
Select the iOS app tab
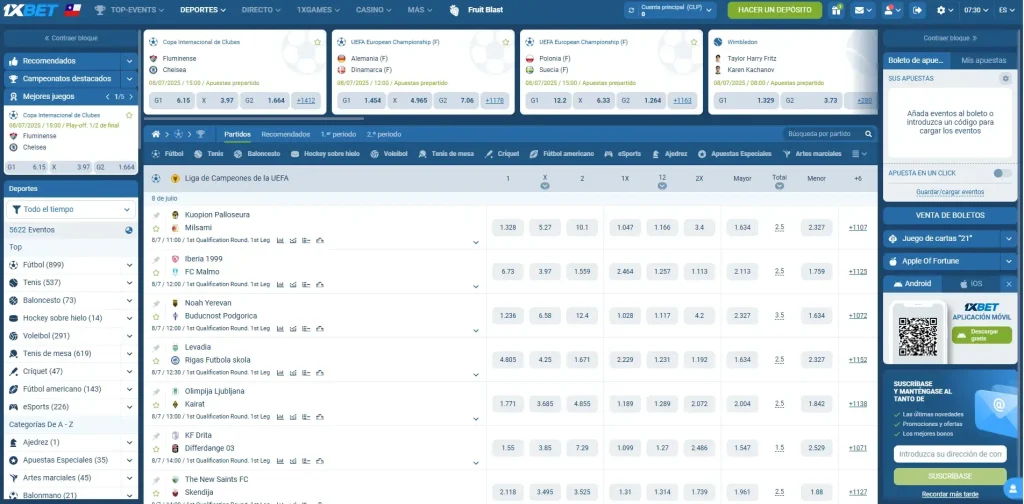point(971,284)
